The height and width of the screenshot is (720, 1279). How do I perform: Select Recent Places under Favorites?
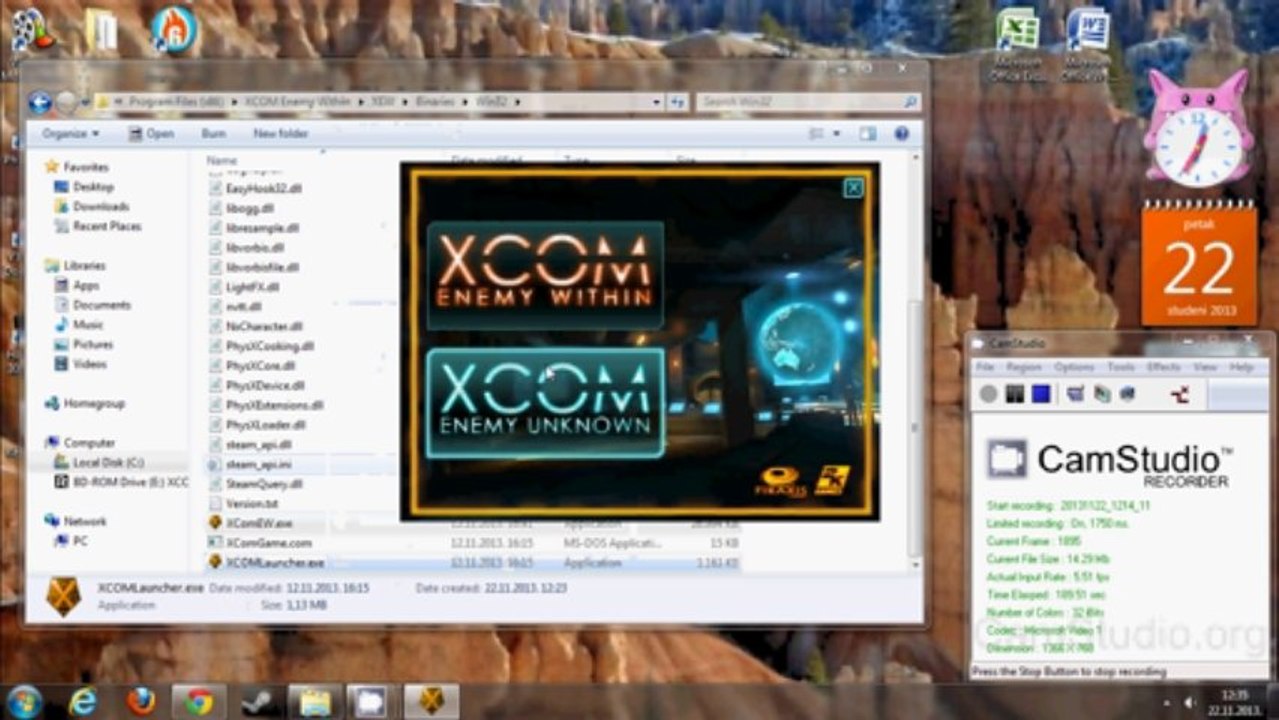(97, 227)
